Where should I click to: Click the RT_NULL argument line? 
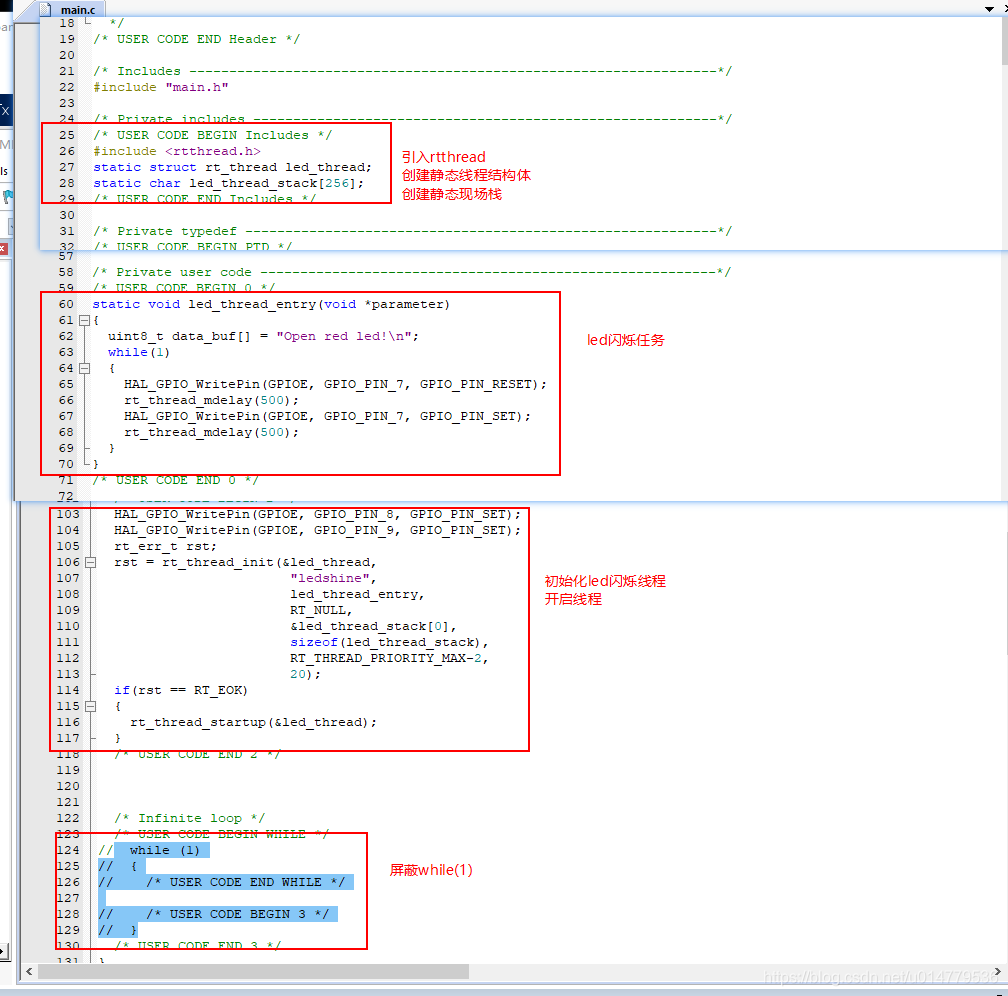click(x=321, y=610)
